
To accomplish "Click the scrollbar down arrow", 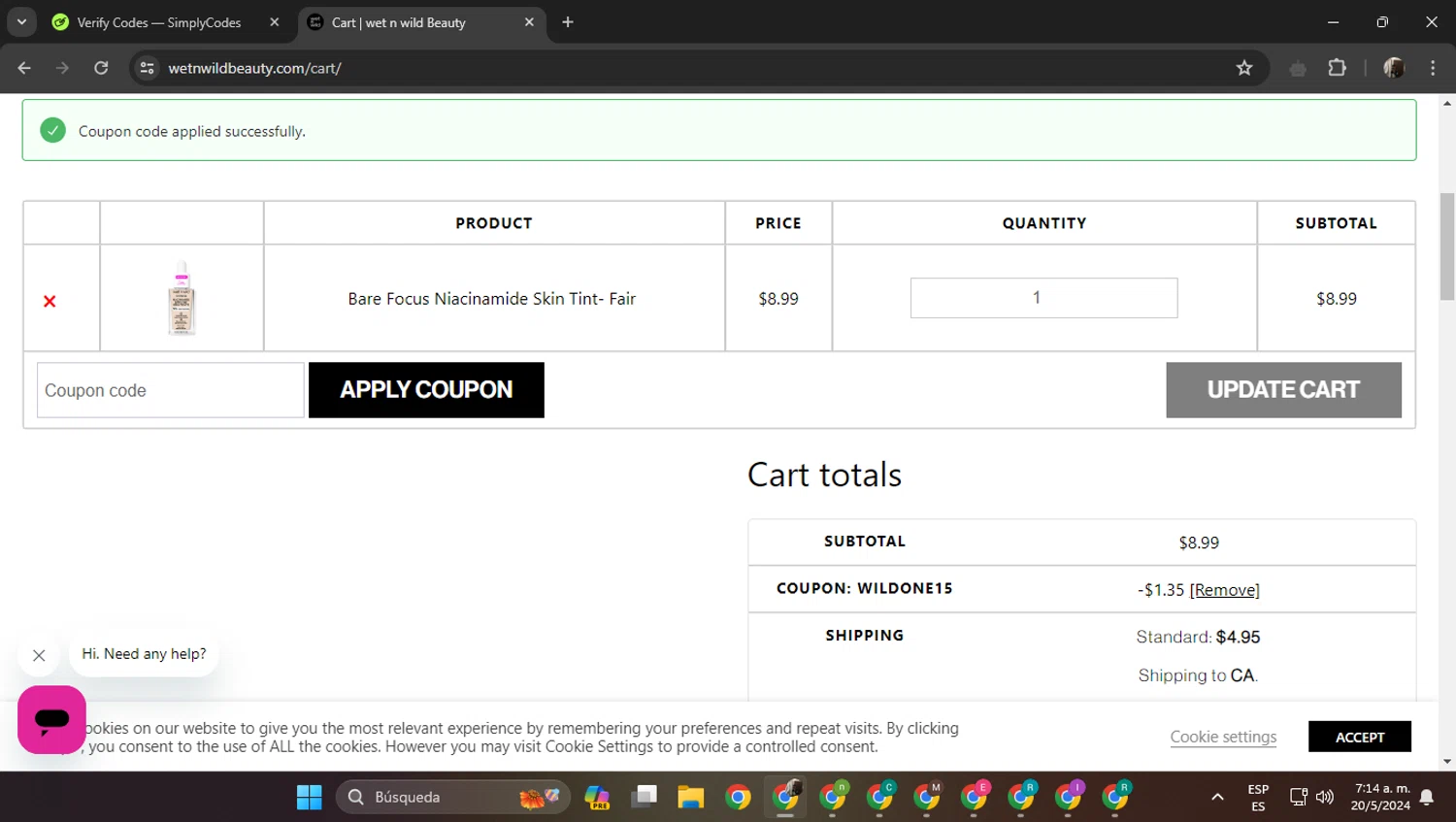I will 1447,762.
